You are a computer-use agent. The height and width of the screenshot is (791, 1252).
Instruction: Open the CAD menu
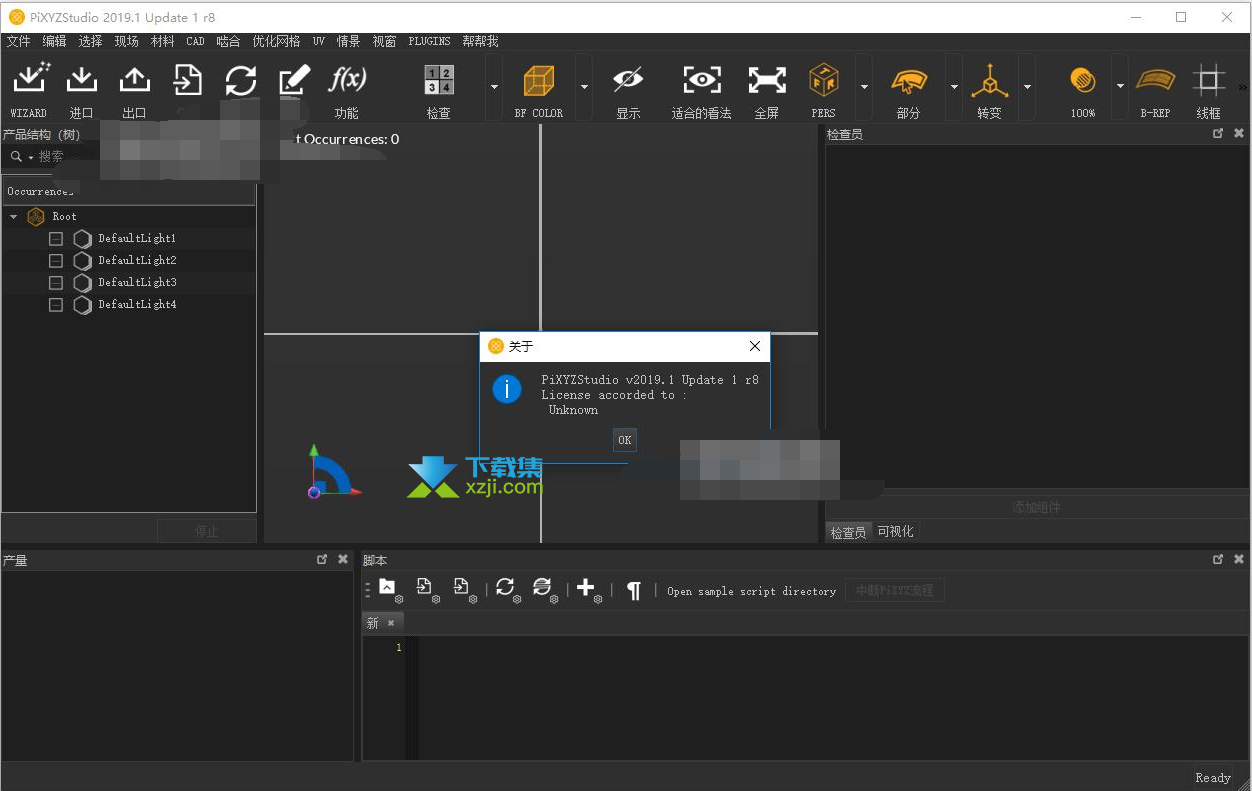(195, 42)
